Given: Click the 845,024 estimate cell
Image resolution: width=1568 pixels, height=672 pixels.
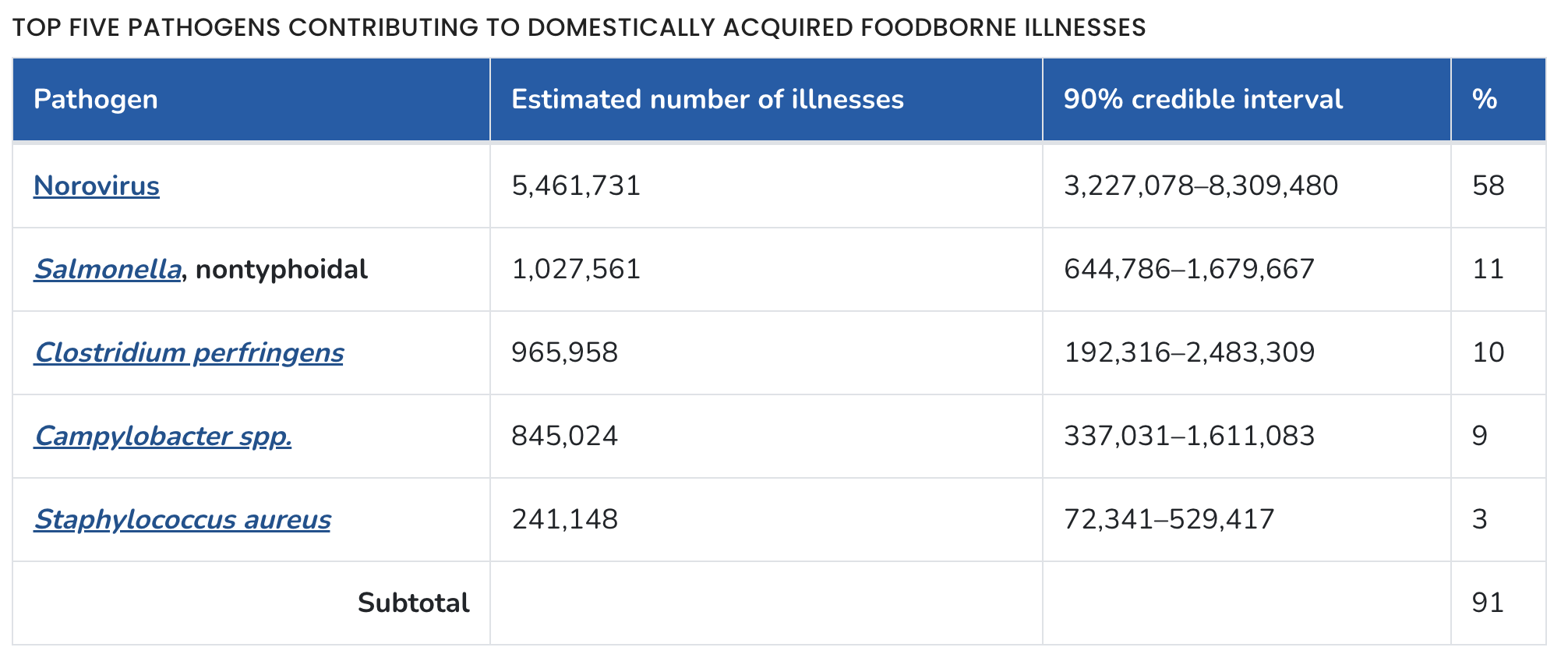Looking at the screenshot, I should tap(564, 437).
